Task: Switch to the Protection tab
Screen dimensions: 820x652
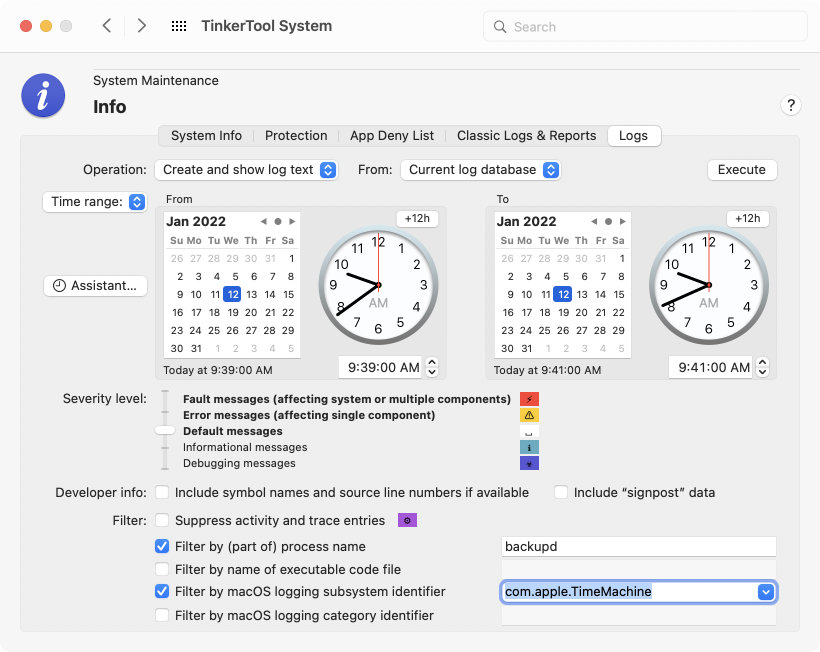Action: pyautogui.click(x=296, y=136)
